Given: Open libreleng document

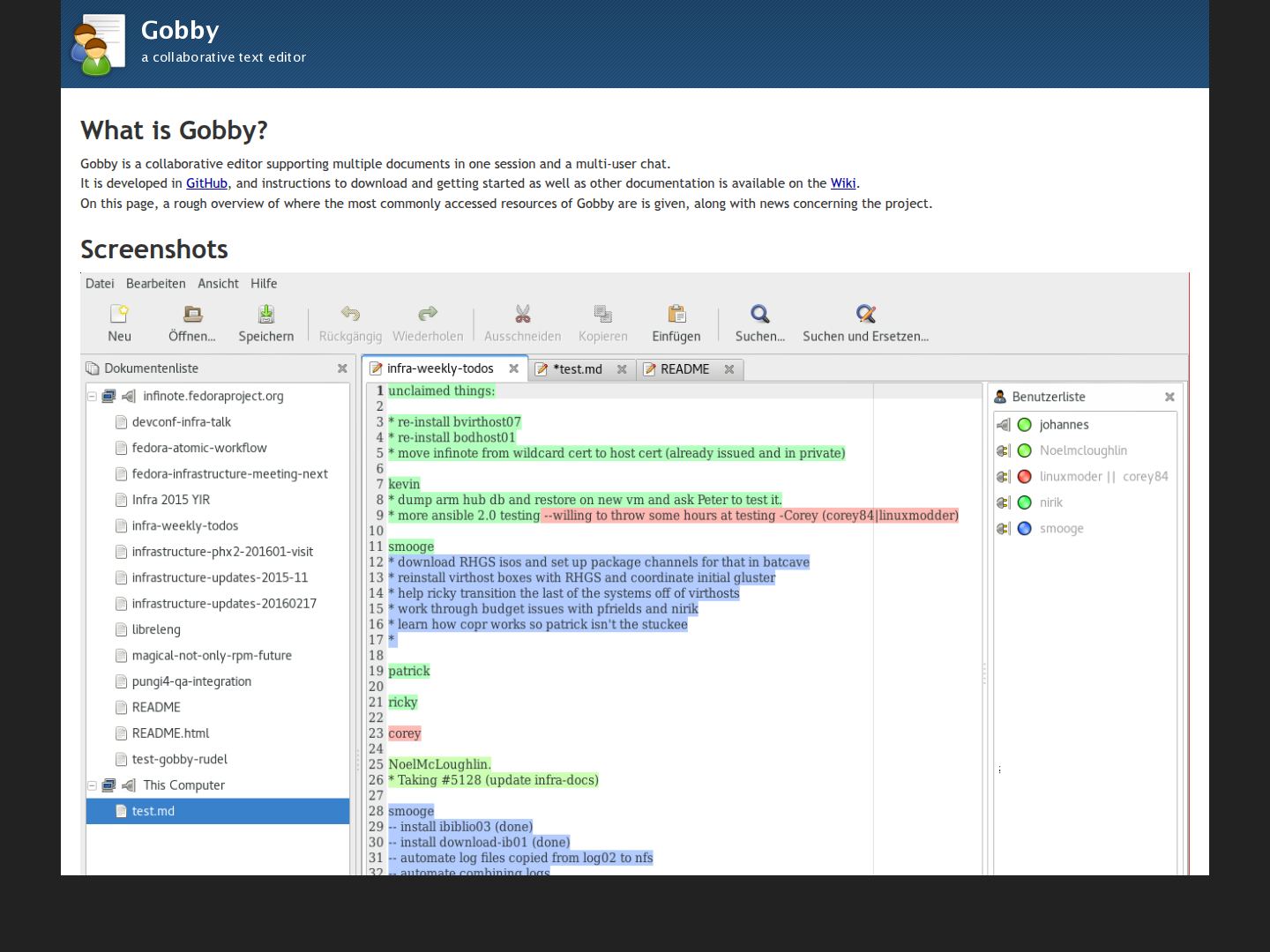Looking at the screenshot, I should pos(156,629).
